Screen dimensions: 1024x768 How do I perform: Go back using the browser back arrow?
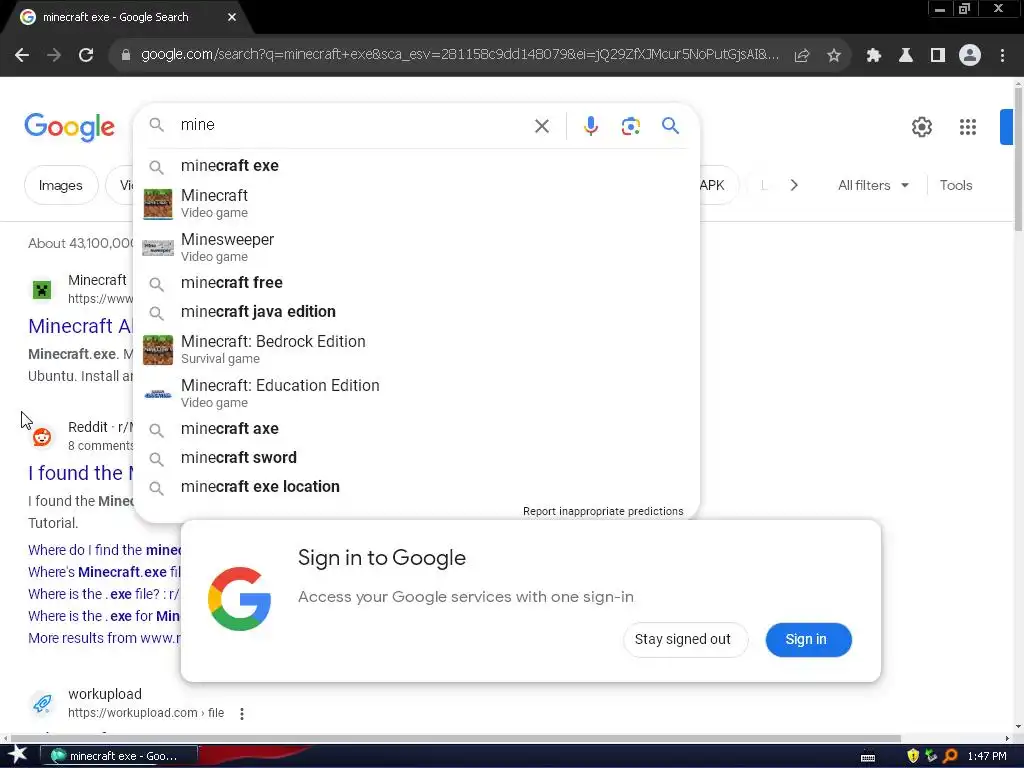tap(22, 56)
